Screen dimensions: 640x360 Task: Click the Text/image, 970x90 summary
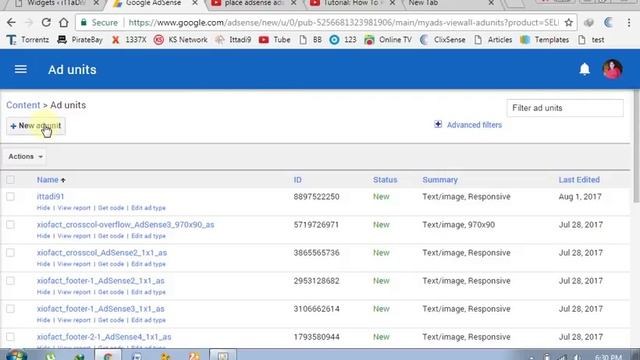(458, 224)
